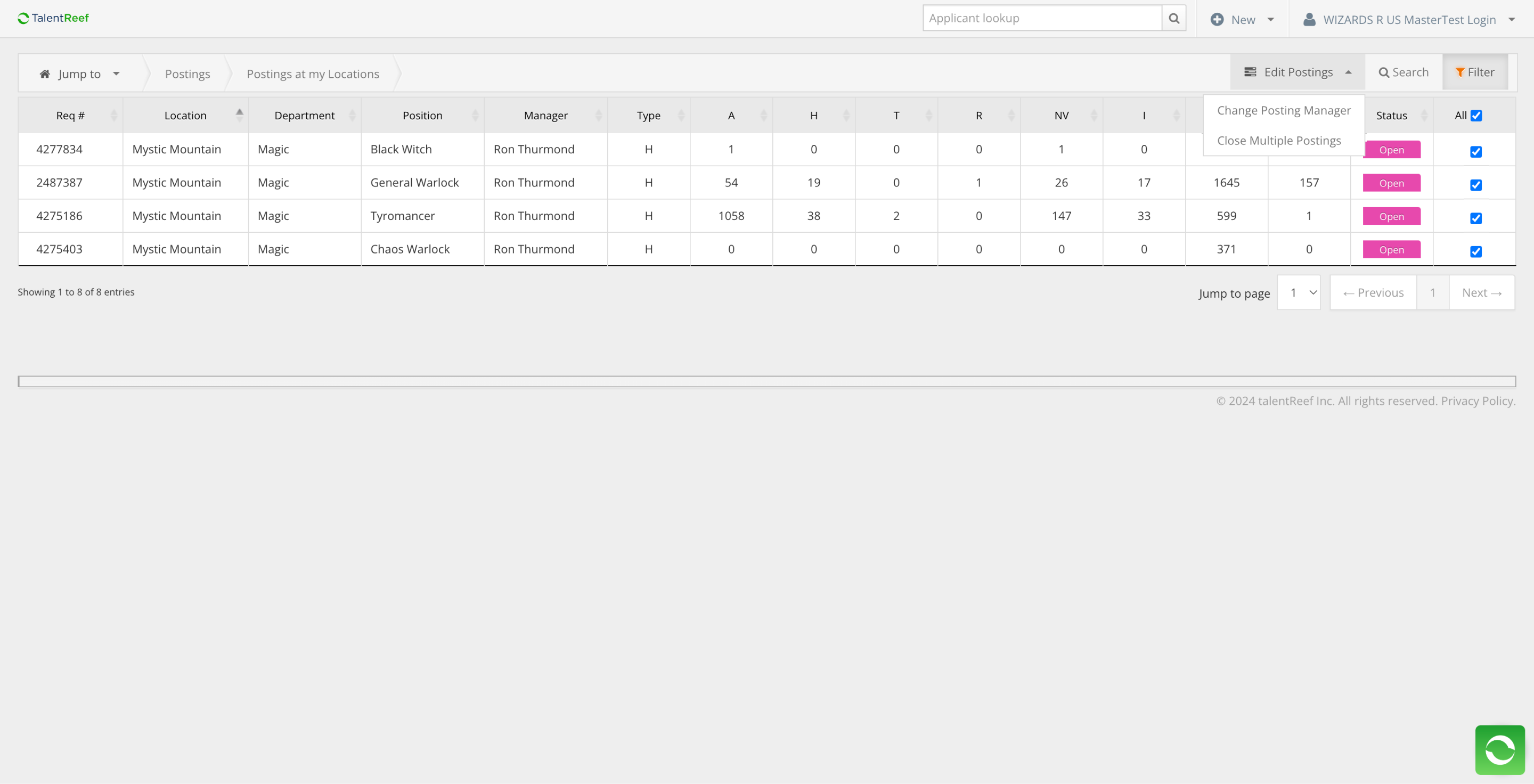Focus the Applicant lookup field
This screenshot has height=784, width=1534.
coord(1041,18)
